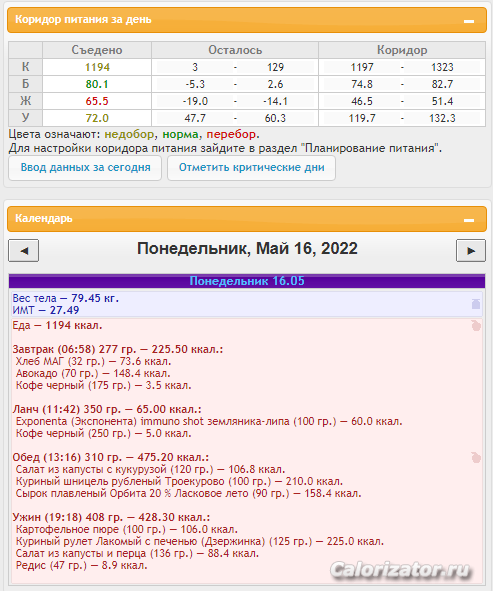
Task: Click 'Вес тела — 79.45 кг.' entry
Action: pos(66,299)
